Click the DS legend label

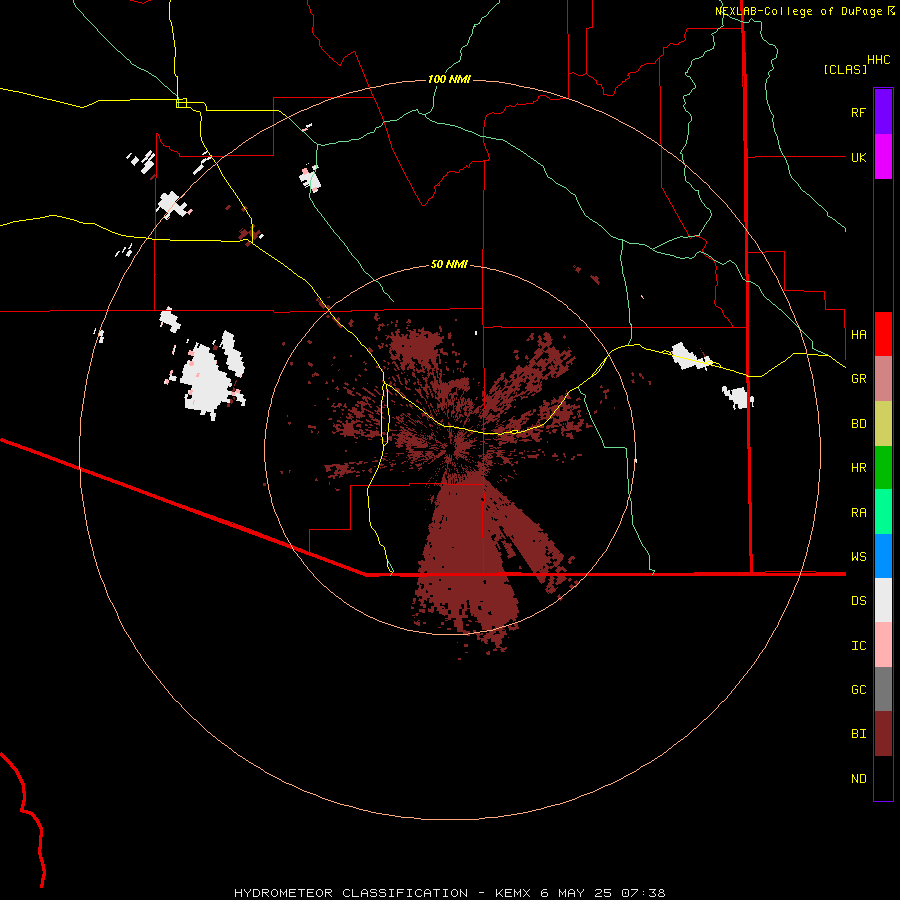[x=858, y=601]
